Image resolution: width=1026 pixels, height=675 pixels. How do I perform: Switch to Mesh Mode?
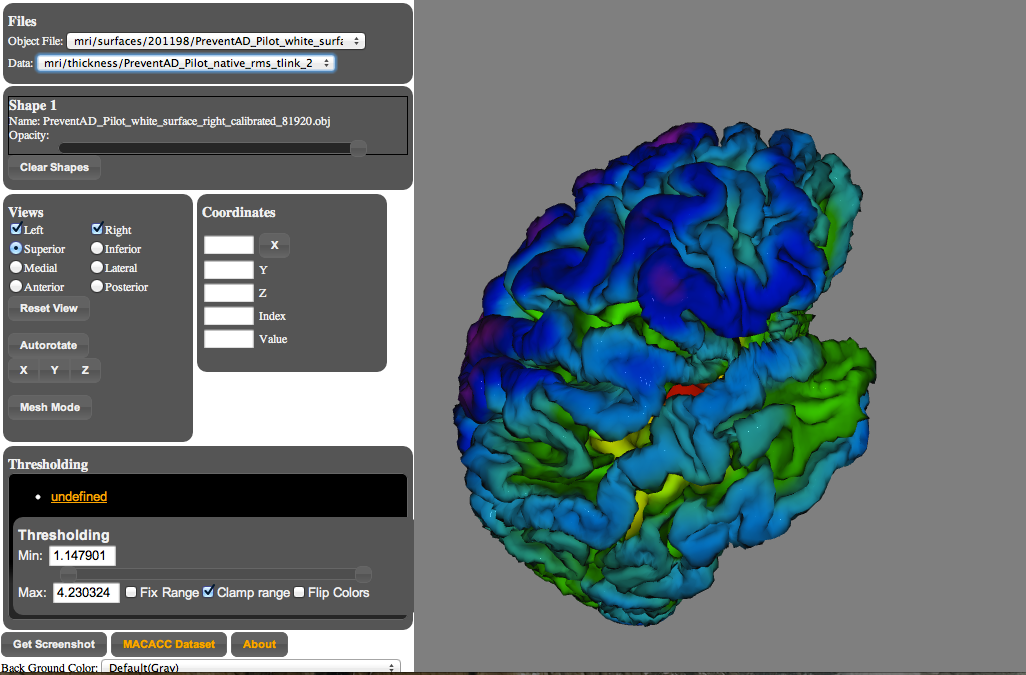(x=50, y=407)
